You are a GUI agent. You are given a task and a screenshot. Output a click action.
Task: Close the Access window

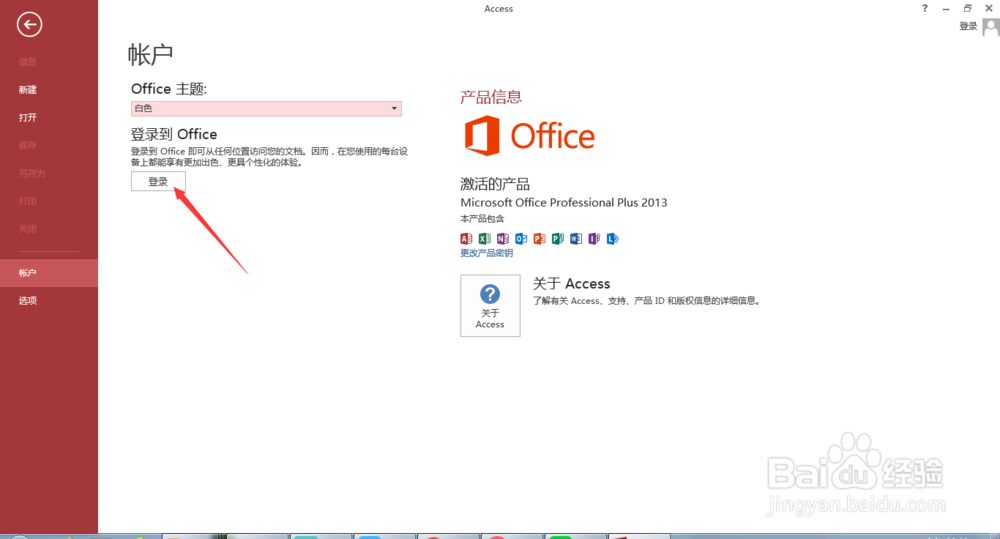[x=989, y=8]
